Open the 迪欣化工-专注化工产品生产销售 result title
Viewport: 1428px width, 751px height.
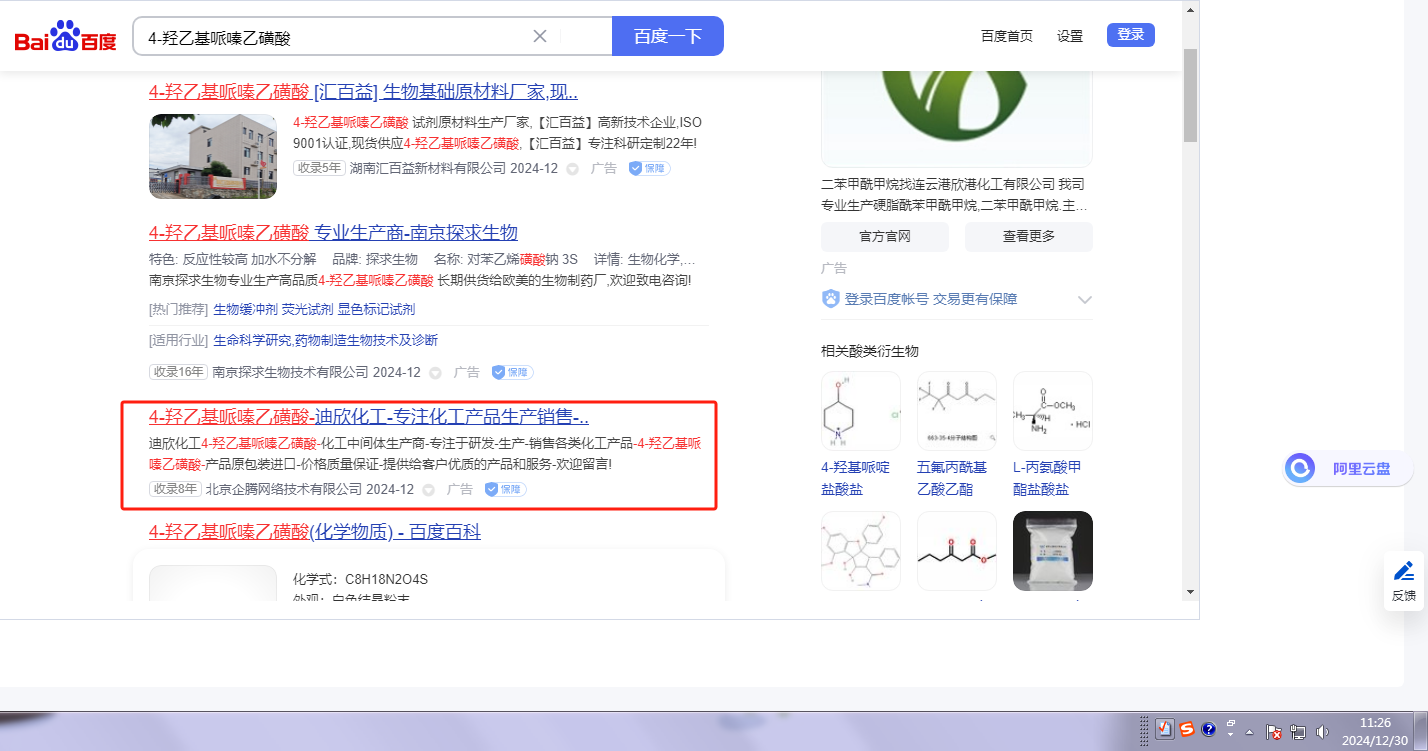pyautogui.click(x=369, y=417)
